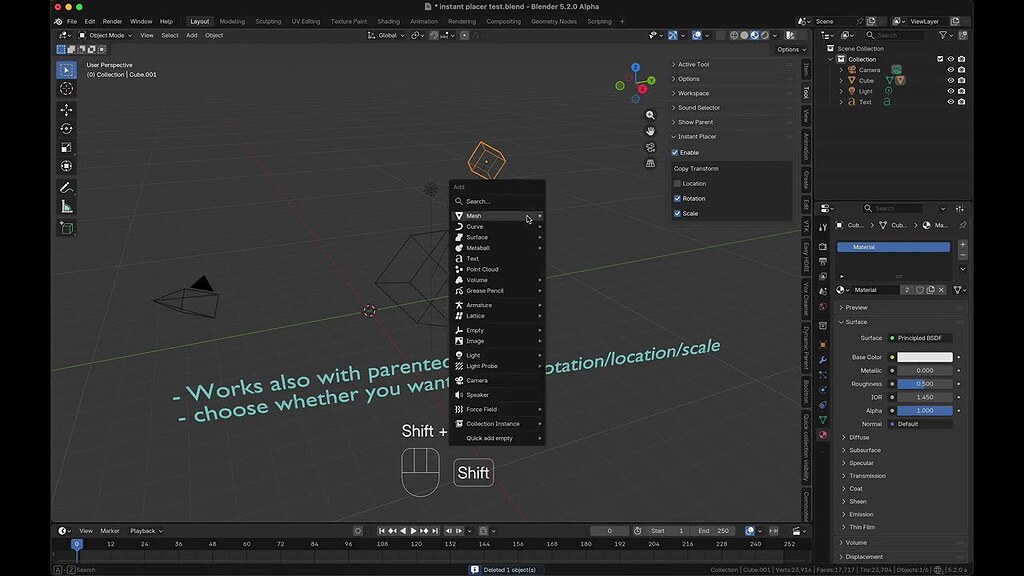1024x576 pixels.
Task: Toggle Collection exclude checkbox in outliner
Action: 940,59
